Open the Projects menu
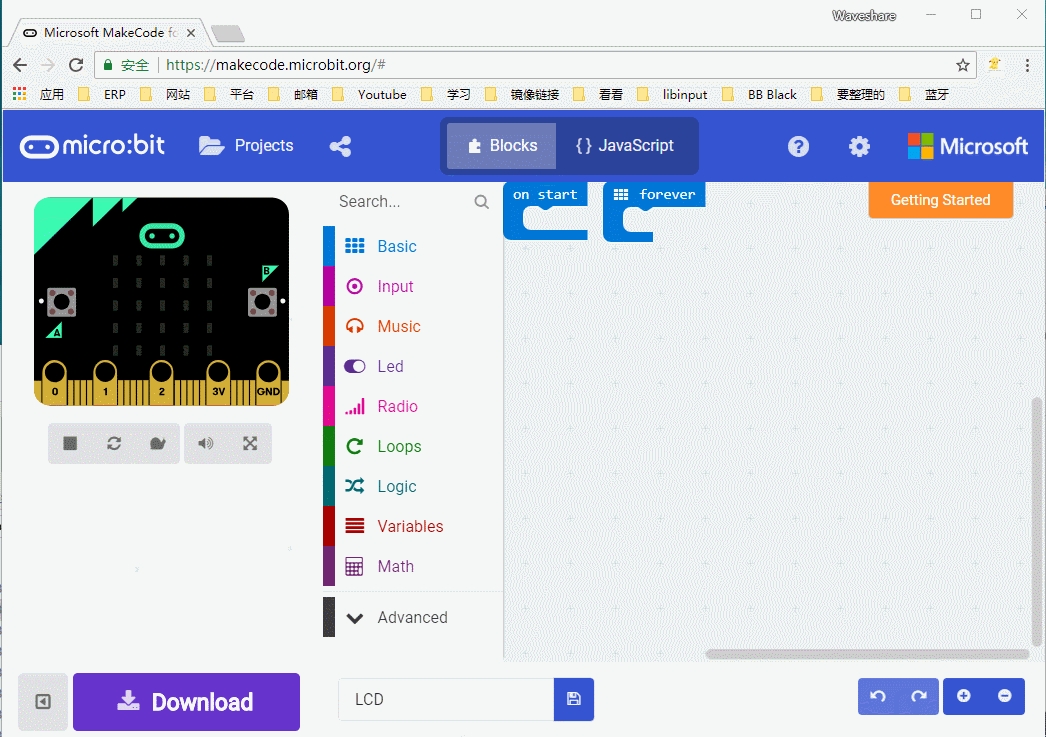 246,146
